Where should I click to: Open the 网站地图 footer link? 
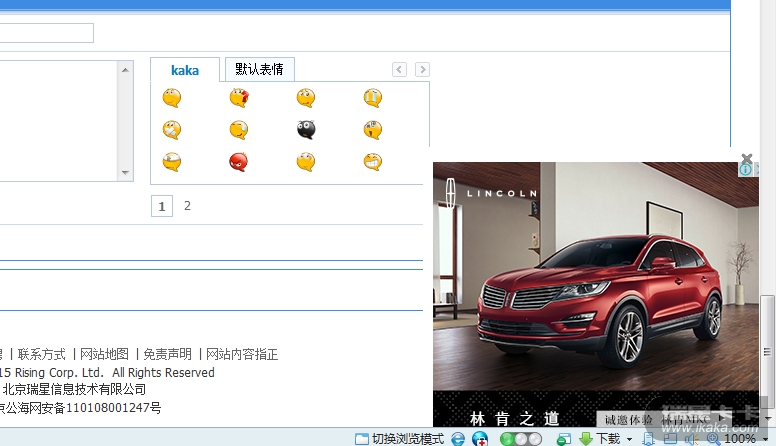click(104, 354)
